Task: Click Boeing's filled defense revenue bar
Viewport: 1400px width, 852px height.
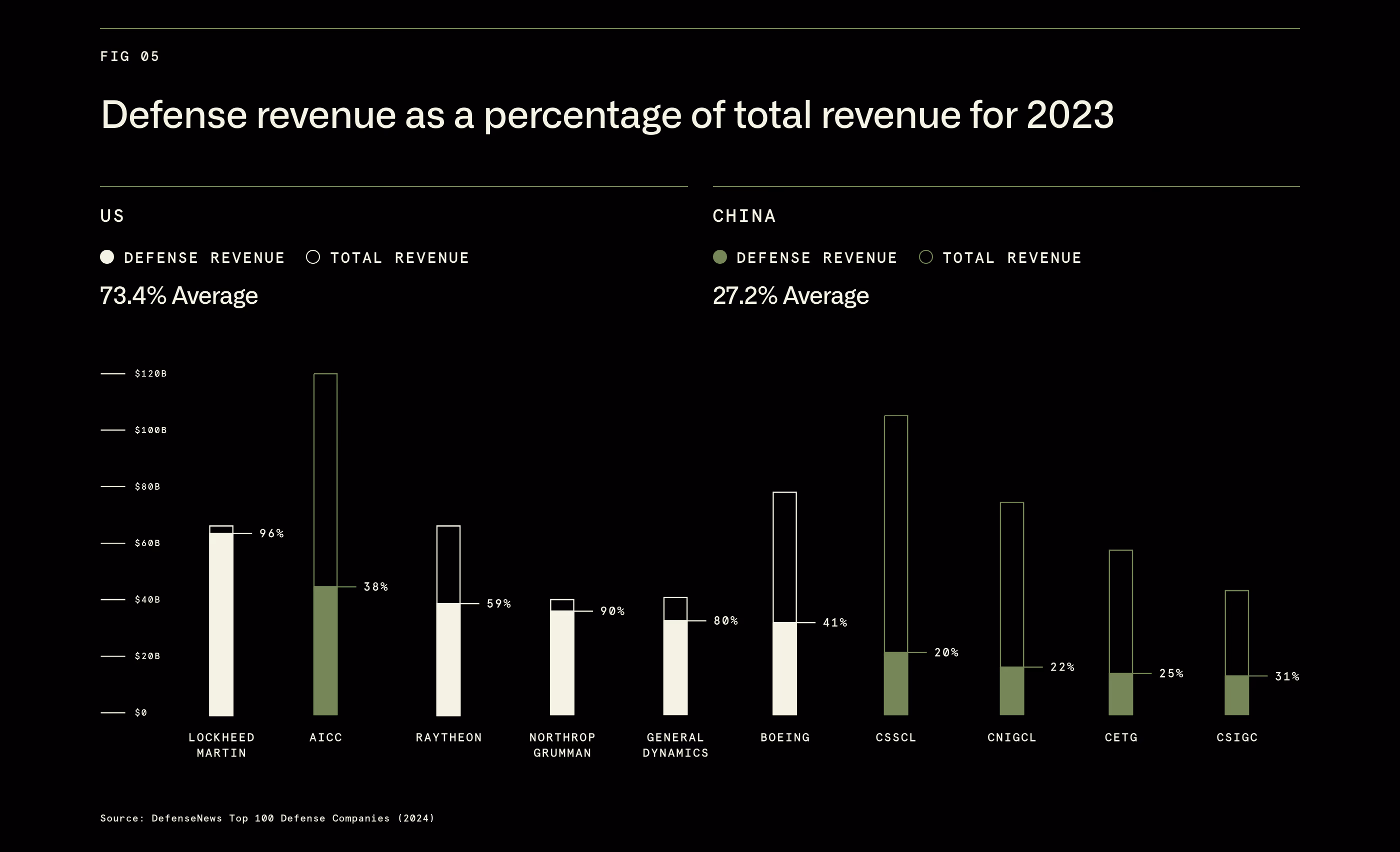Action: pyautogui.click(x=784, y=669)
